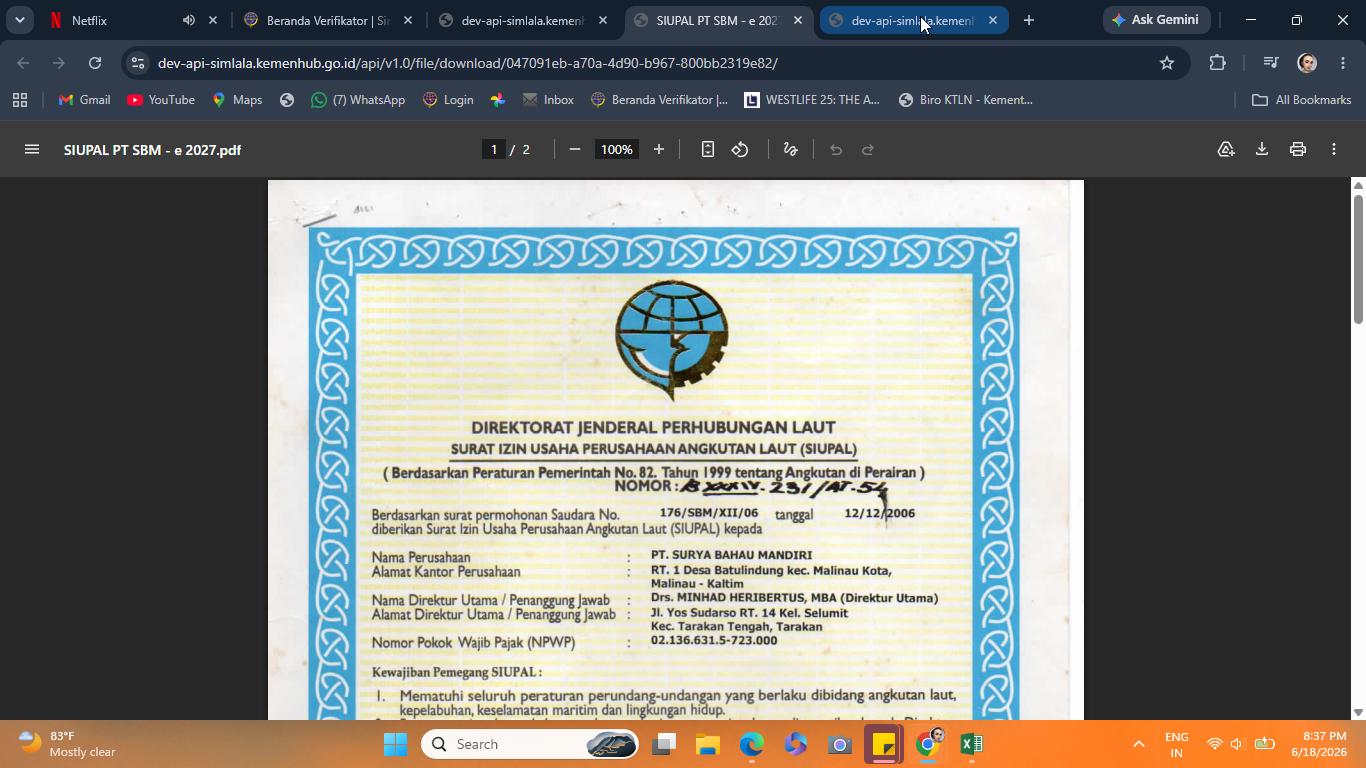The image size is (1366, 768).
Task: Click the PDF vertical scrollbar thumb
Action: 1358,258
